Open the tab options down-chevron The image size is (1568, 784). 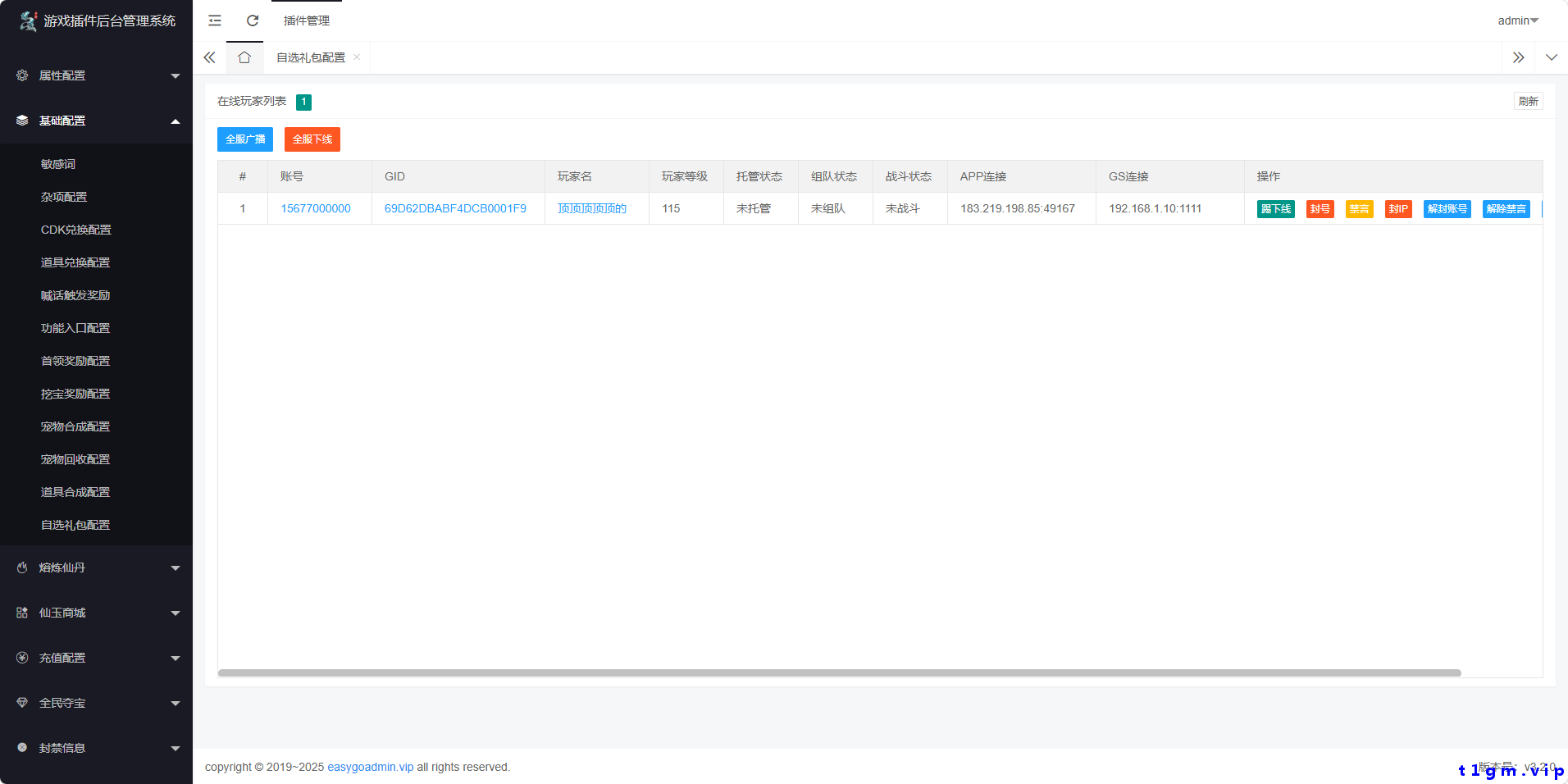point(1551,57)
